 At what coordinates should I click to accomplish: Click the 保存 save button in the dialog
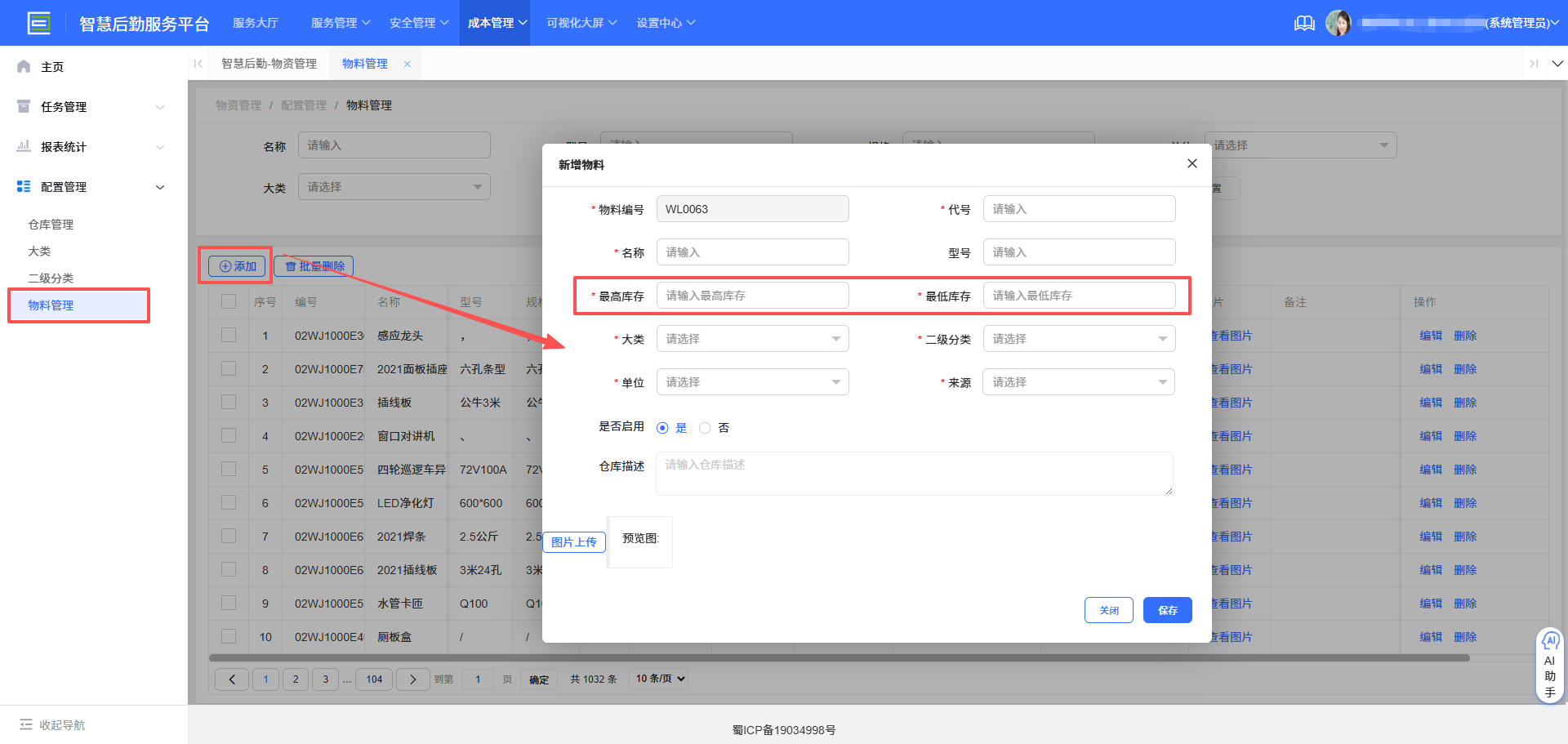click(1167, 610)
